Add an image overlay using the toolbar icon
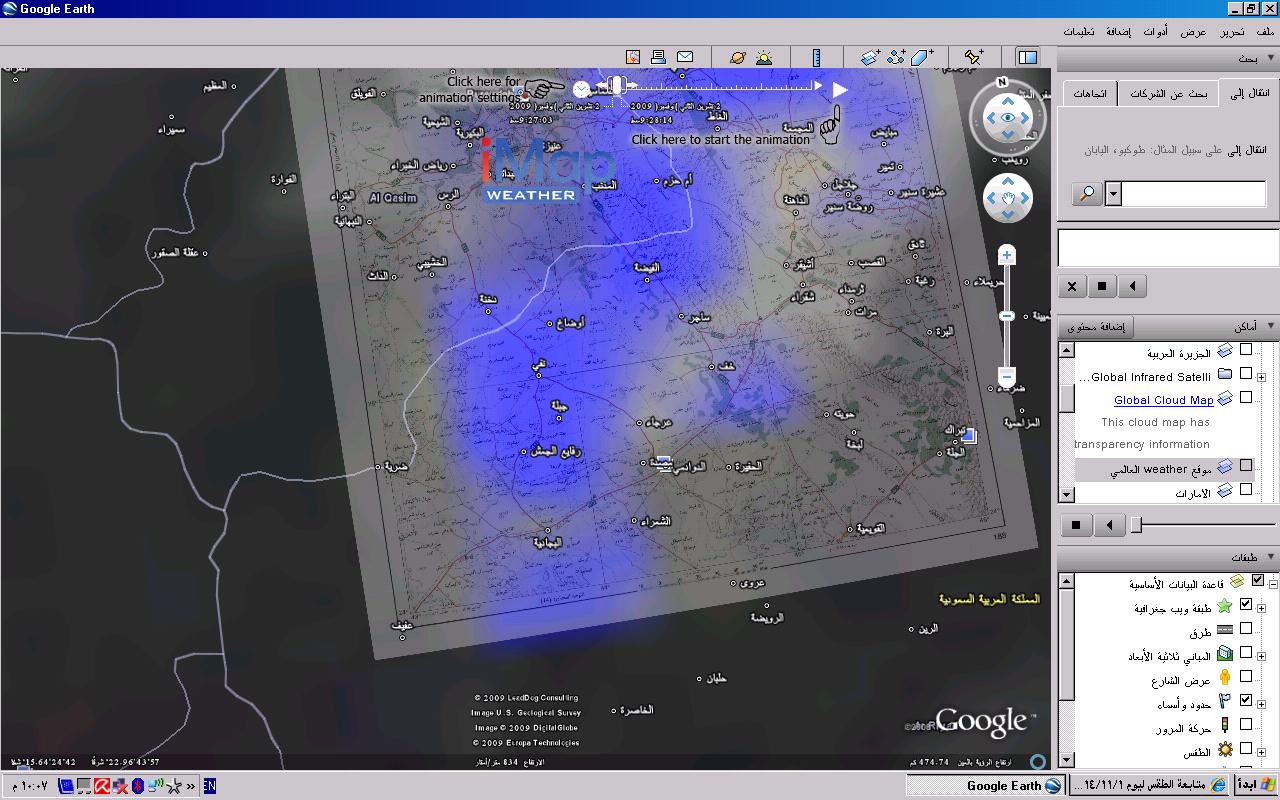 [x=870, y=57]
